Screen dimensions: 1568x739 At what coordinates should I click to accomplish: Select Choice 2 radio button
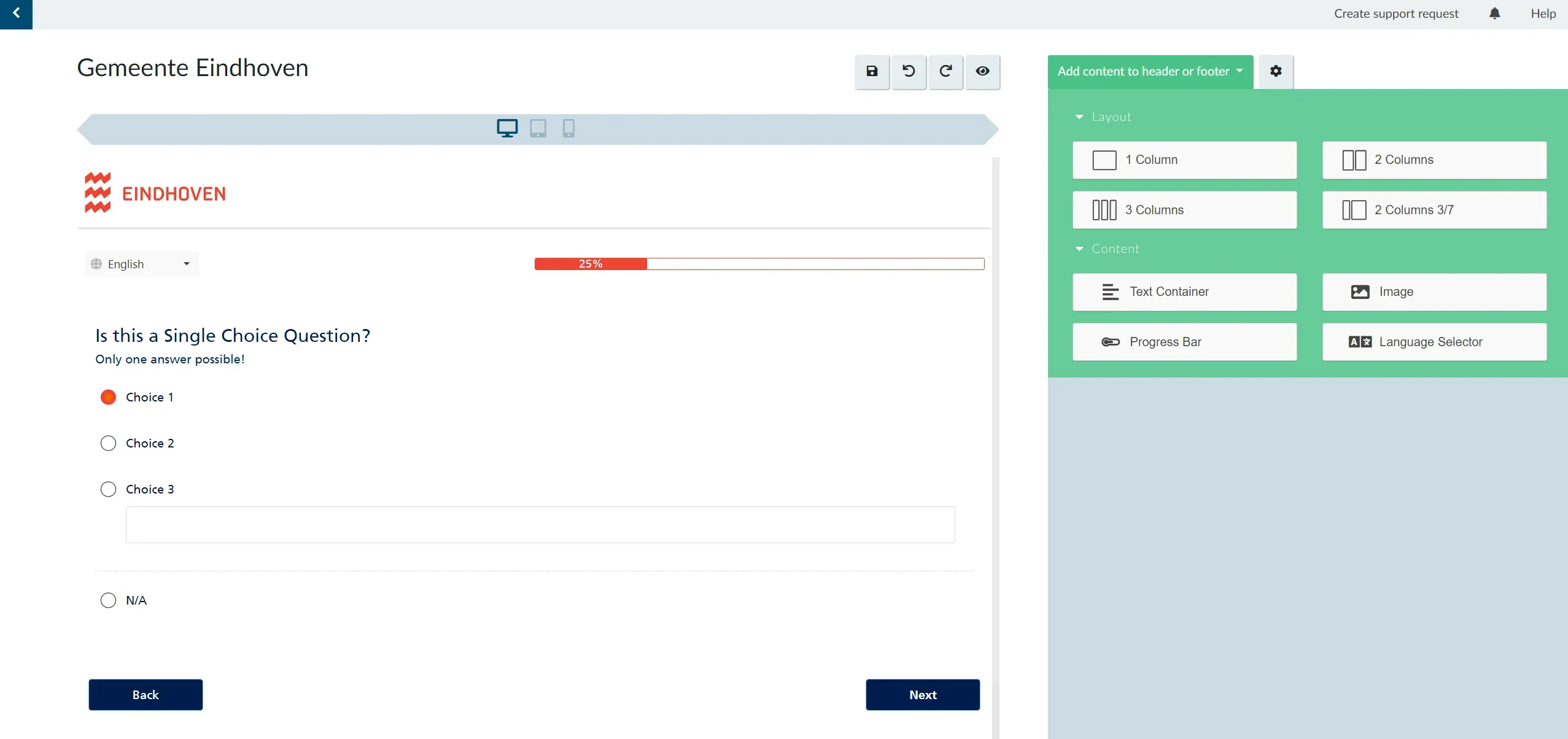[x=108, y=443]
